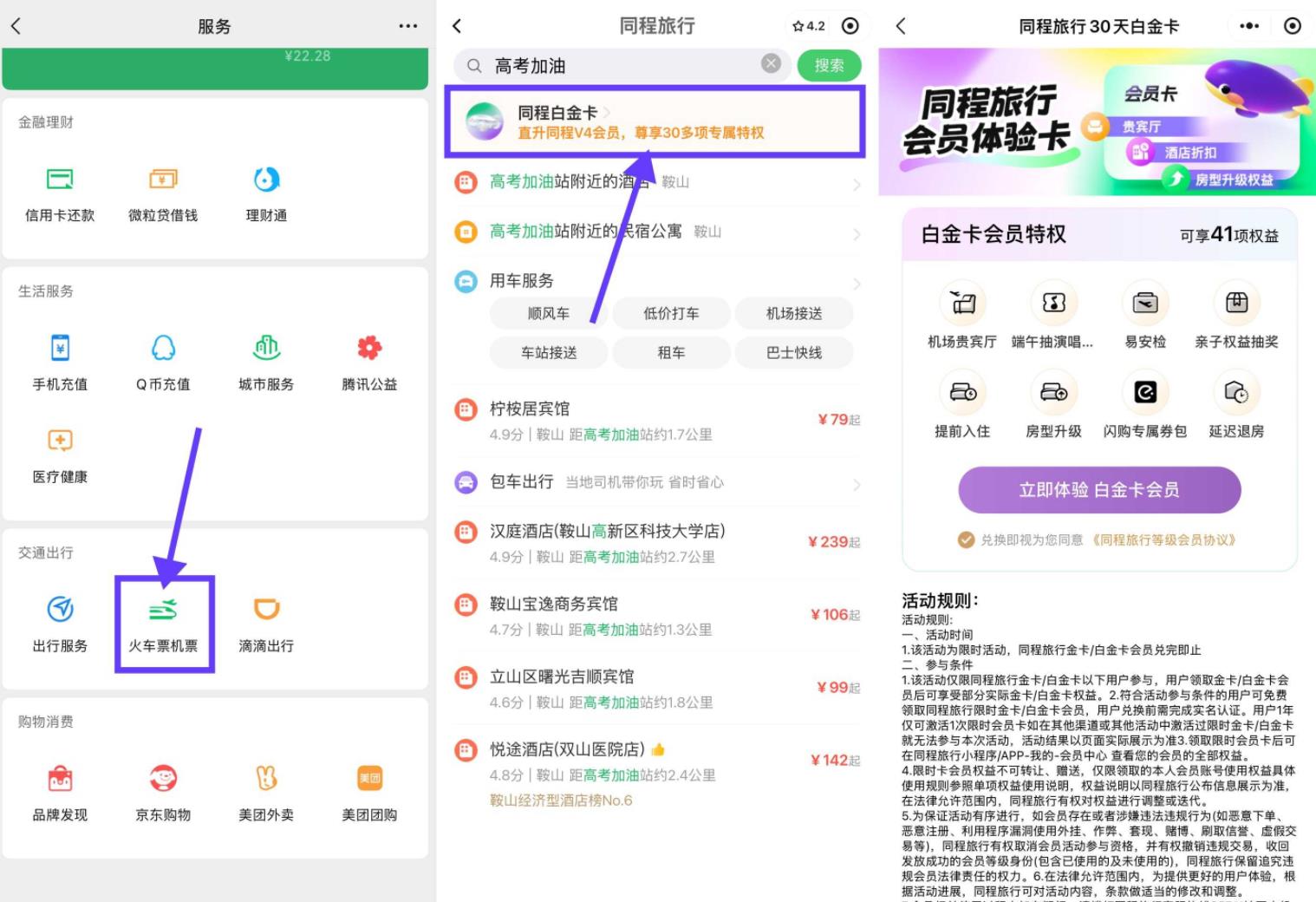Image resolution: width=1316 pixels, height=902 pixels.
Task: Open the 服务 page more menu
Action: coord(408,26)
